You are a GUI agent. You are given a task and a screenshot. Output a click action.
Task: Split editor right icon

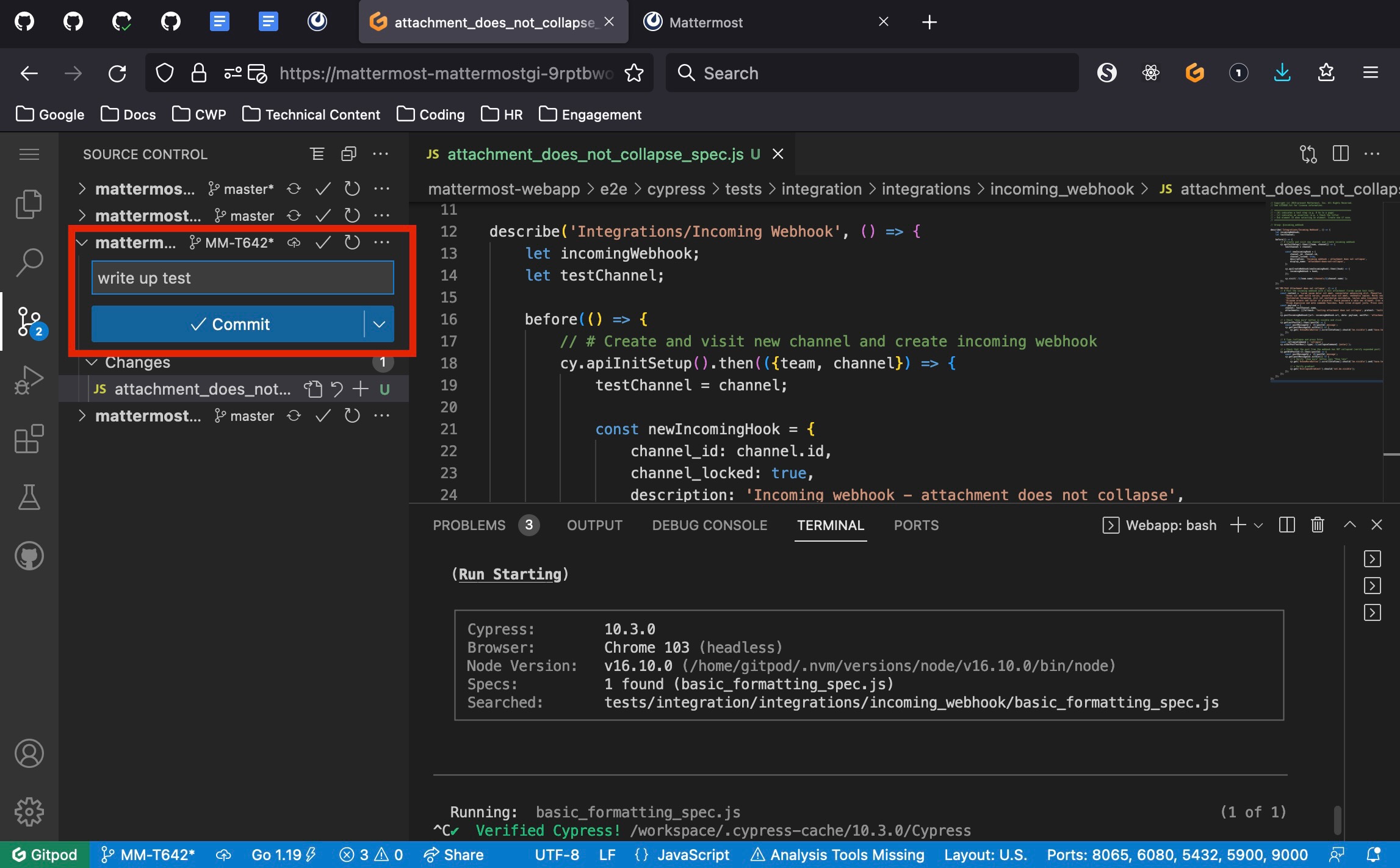(1341, 154)
